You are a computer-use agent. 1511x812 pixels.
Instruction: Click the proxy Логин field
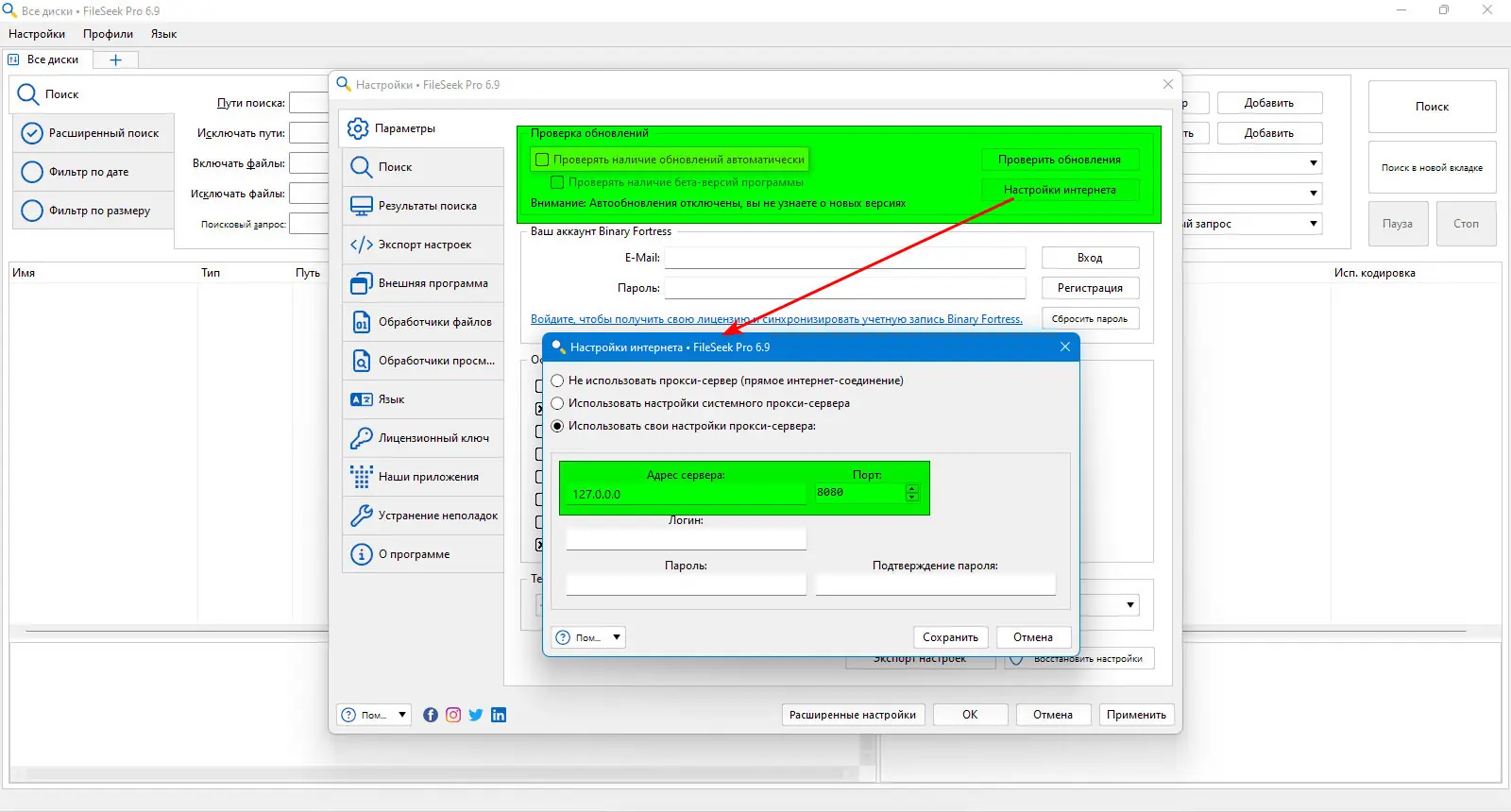click(686, 538)
